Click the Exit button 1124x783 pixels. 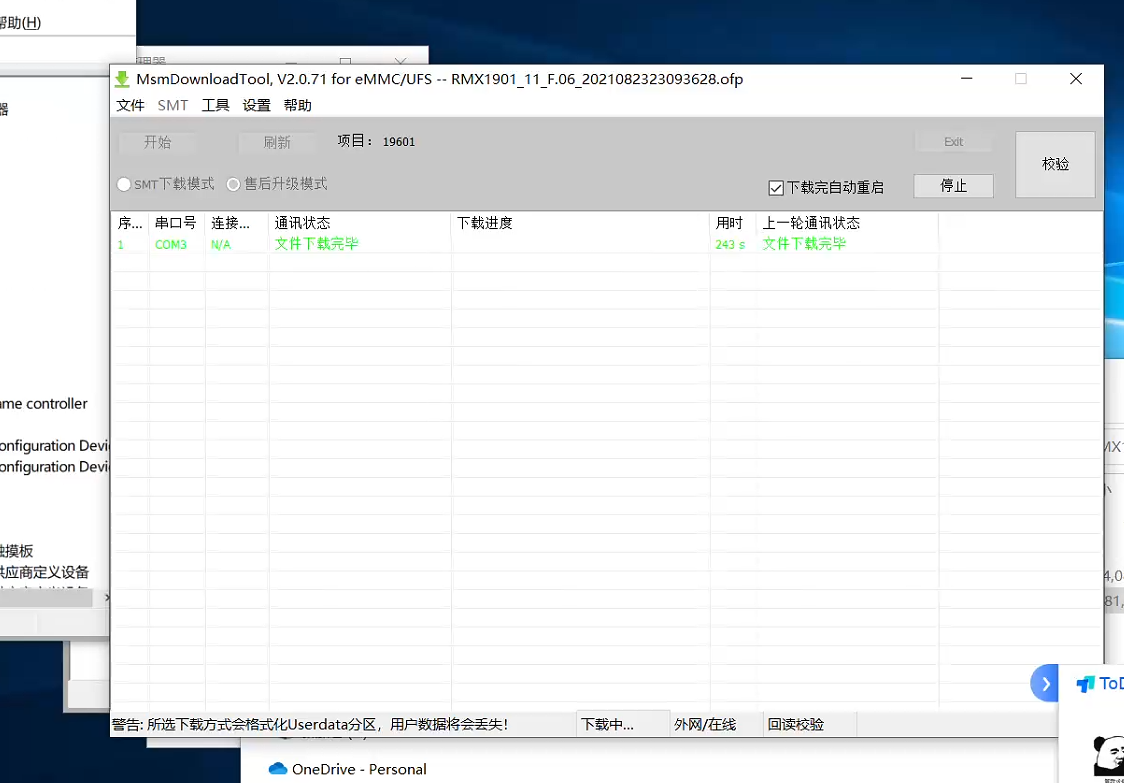[953, 142]
